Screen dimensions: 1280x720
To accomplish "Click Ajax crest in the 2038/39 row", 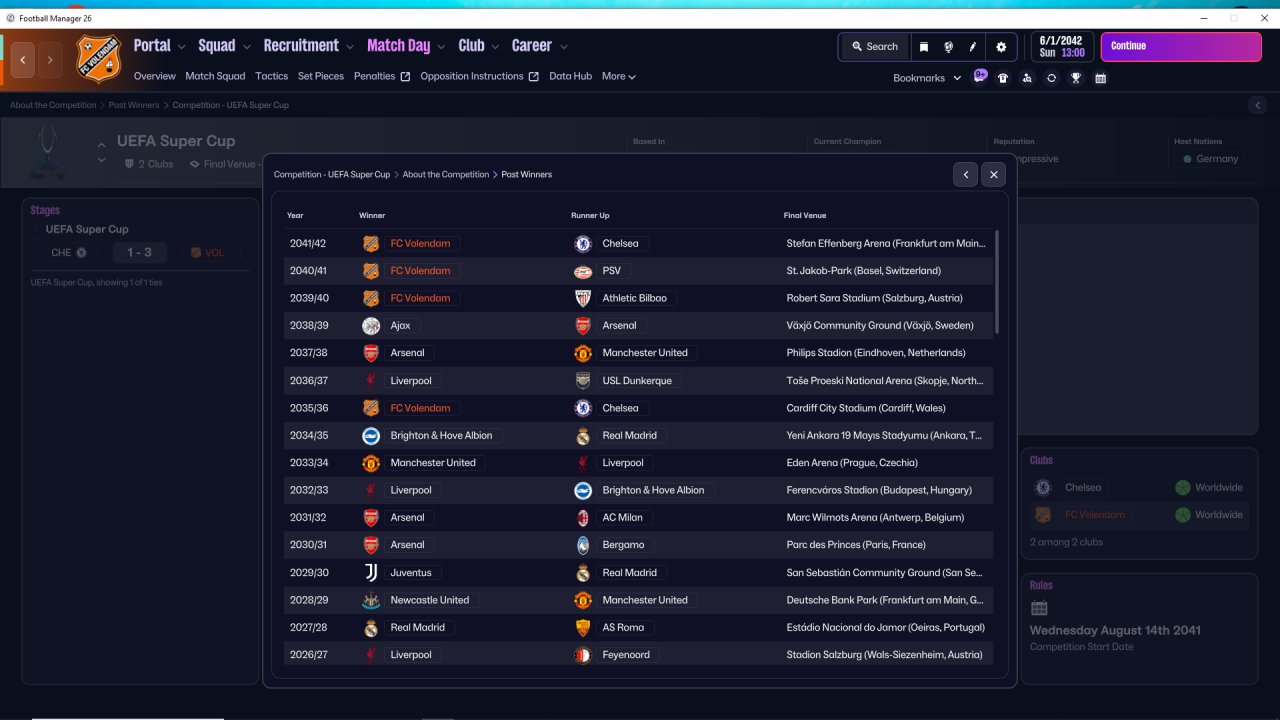I will (371, 326).
